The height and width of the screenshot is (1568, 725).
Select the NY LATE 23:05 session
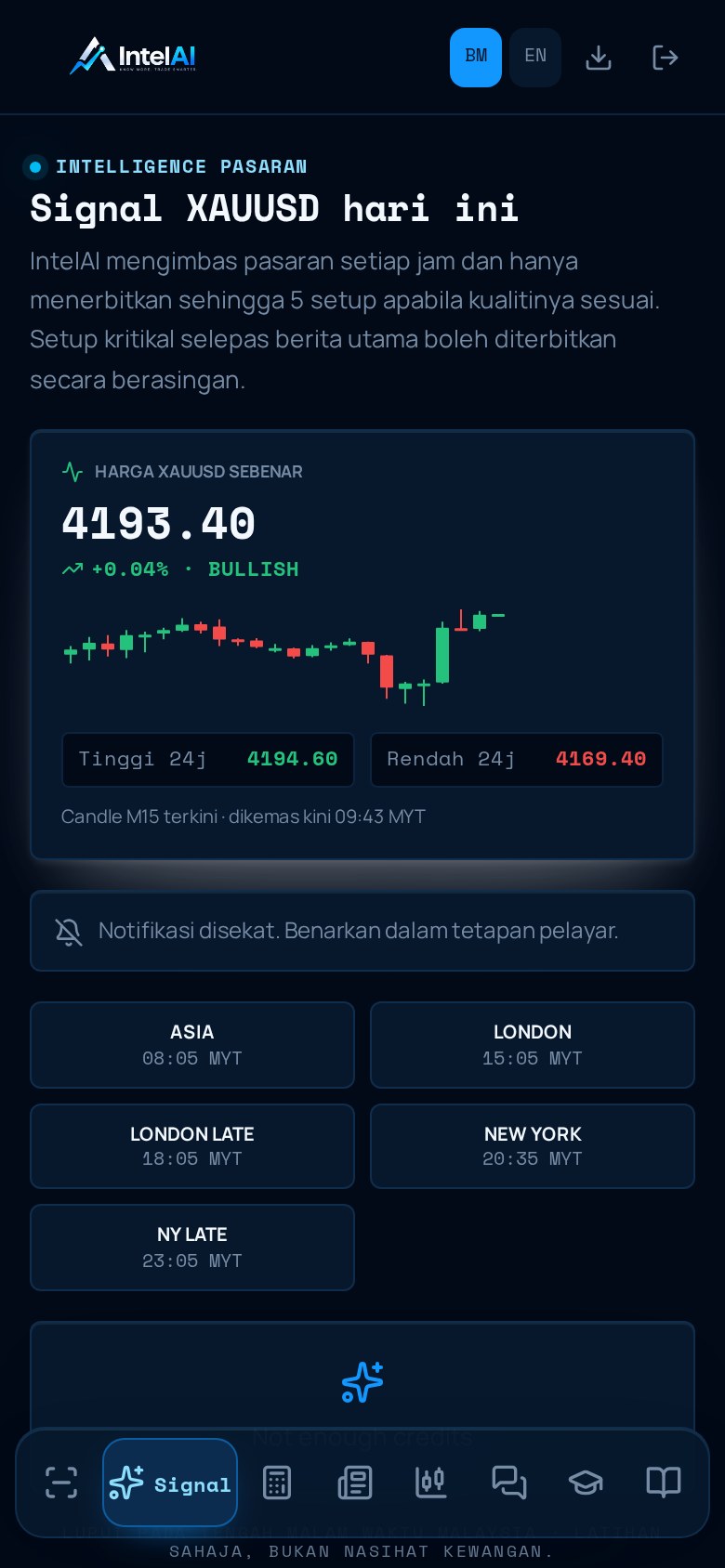(192, 1248)
